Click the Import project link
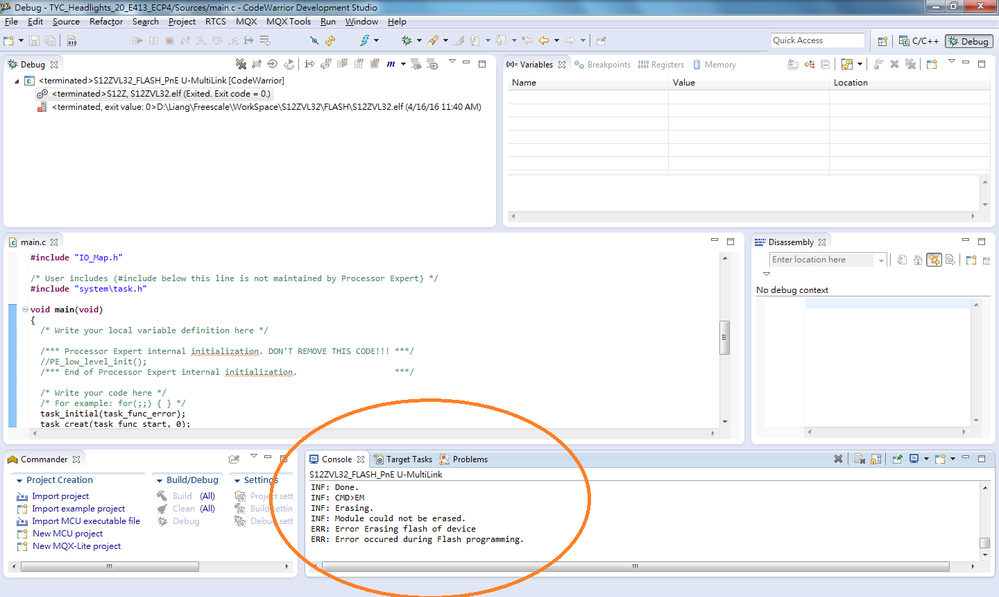999x597 pixels. point(61,496)
